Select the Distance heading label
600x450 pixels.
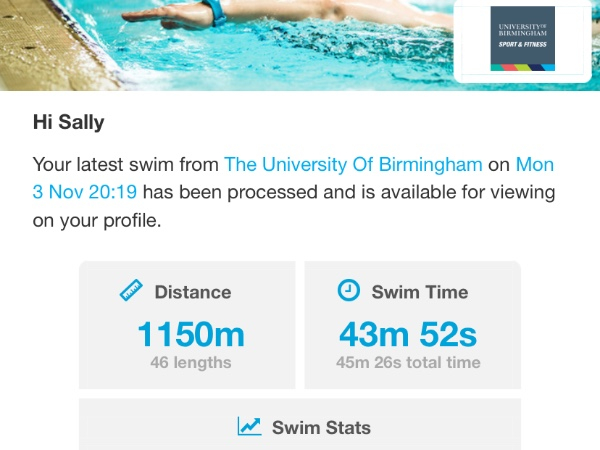(192, 292)
